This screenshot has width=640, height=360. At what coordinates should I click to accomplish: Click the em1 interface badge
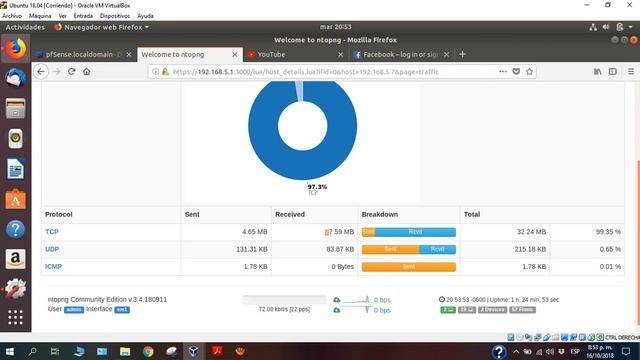[x=122, y=310]
